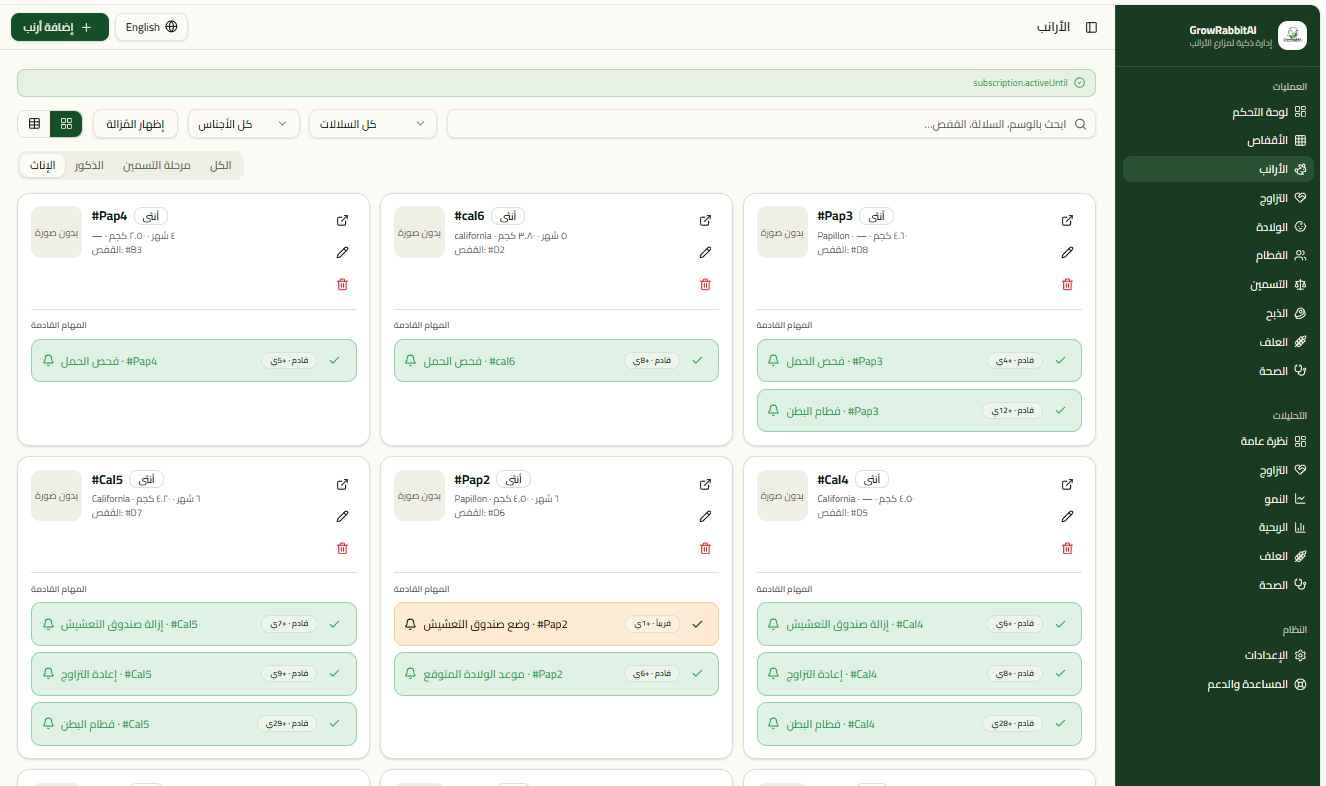The image size is (1326, 786).
Task: Switch language with English button
Action: 152,27
